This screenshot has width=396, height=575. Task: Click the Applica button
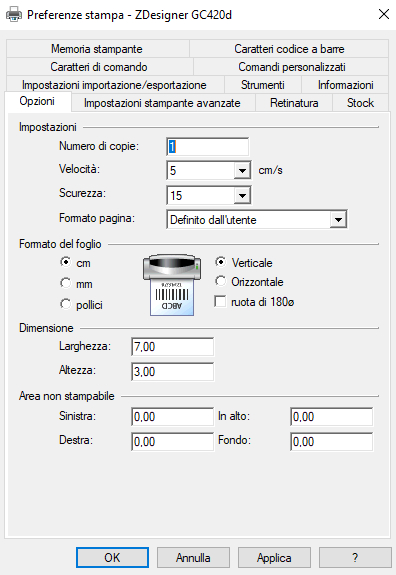pos(274,557)
